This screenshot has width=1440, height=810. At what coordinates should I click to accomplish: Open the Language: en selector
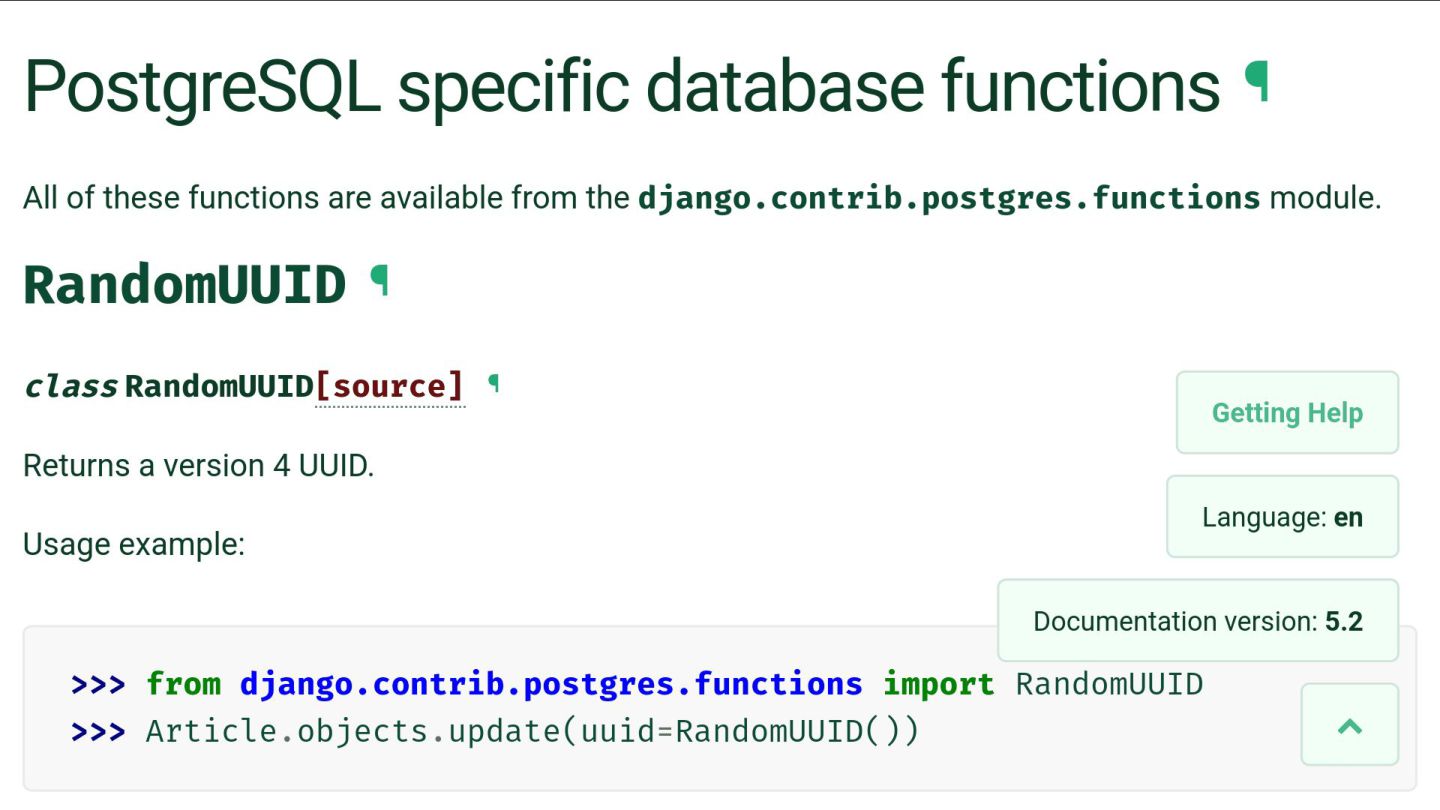pyautogui.click(x=1282, y=517)
